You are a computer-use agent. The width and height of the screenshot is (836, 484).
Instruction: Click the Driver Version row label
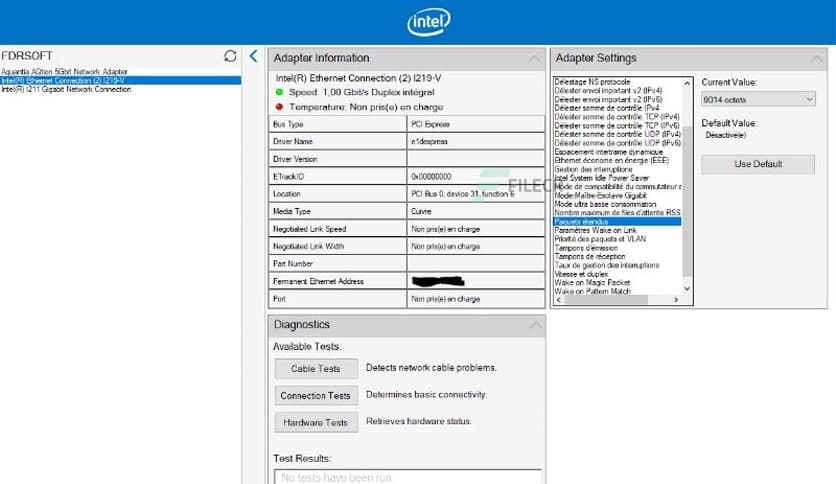[x=295, y=159]
